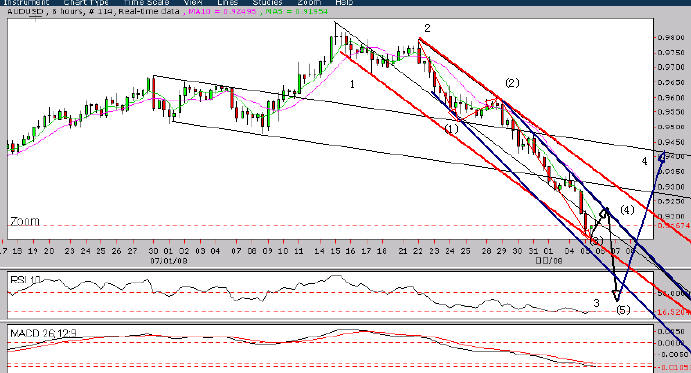Image resolution: width=691 pixels, height=373 pixels.
Task: Click the 0.9600 price axis label
Action: point(671,97)
